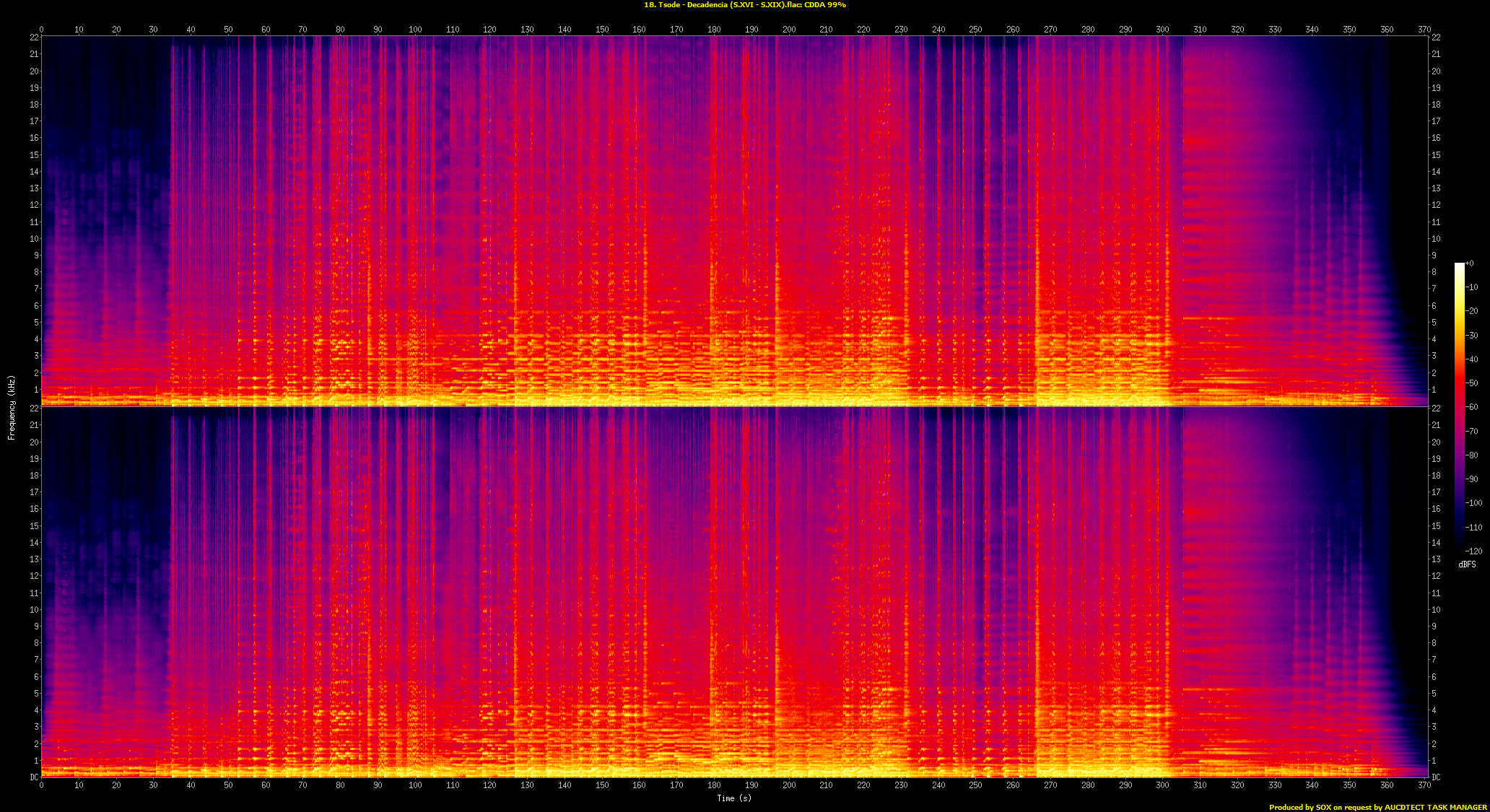Click the +0 marker on dBFS scale
The image size is (1490, 812).
coord(1469,263)
